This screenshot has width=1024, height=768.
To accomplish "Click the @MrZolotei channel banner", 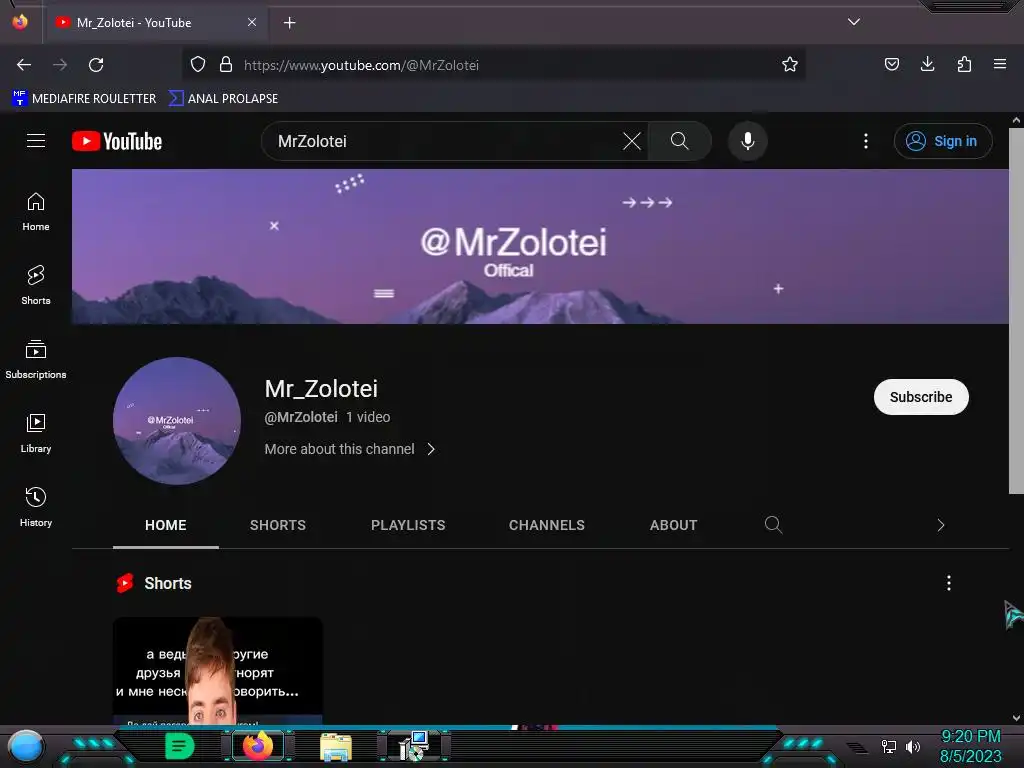I will [x=540, y=246].
